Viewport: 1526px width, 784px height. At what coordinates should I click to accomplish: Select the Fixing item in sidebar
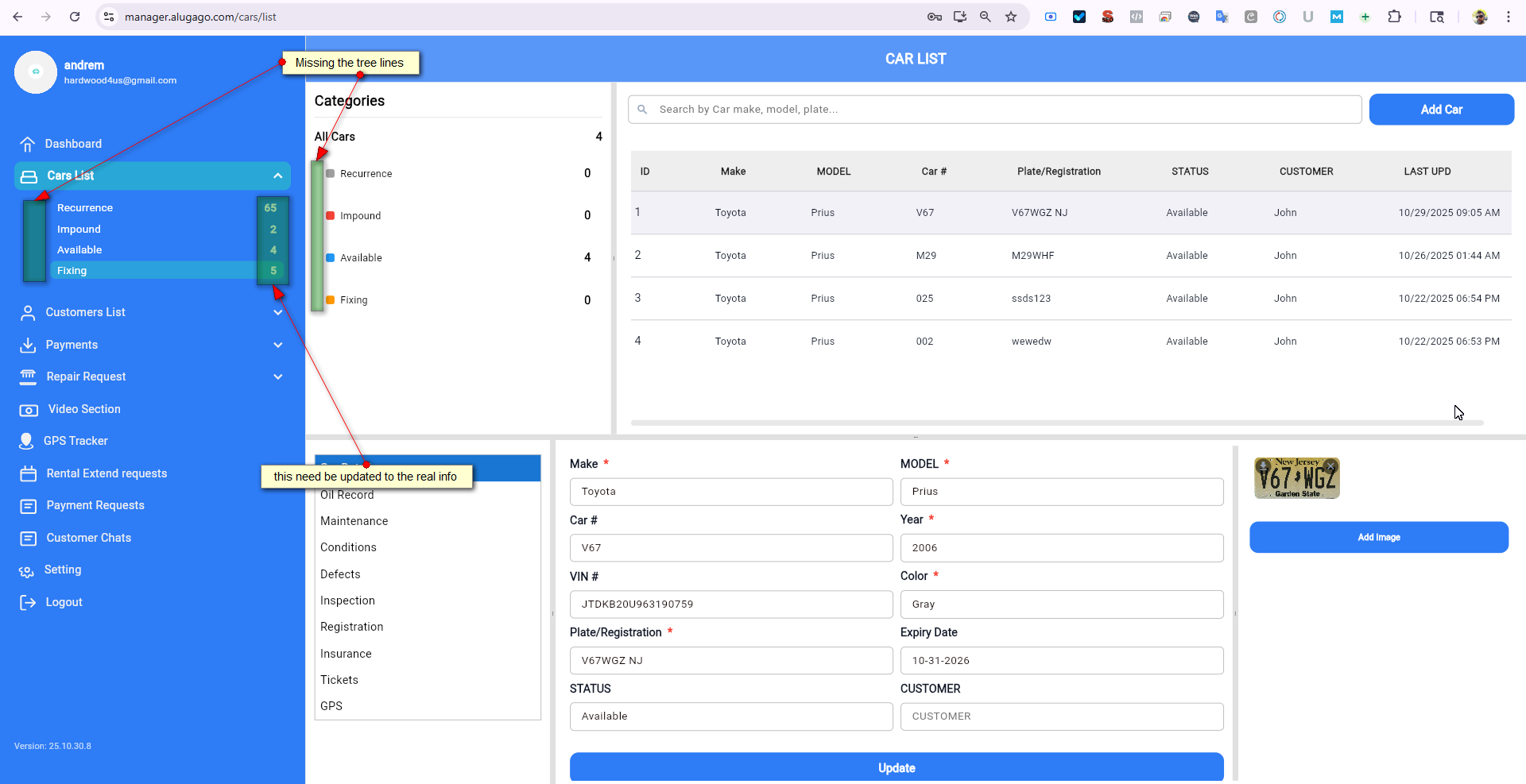pos(72,271)
